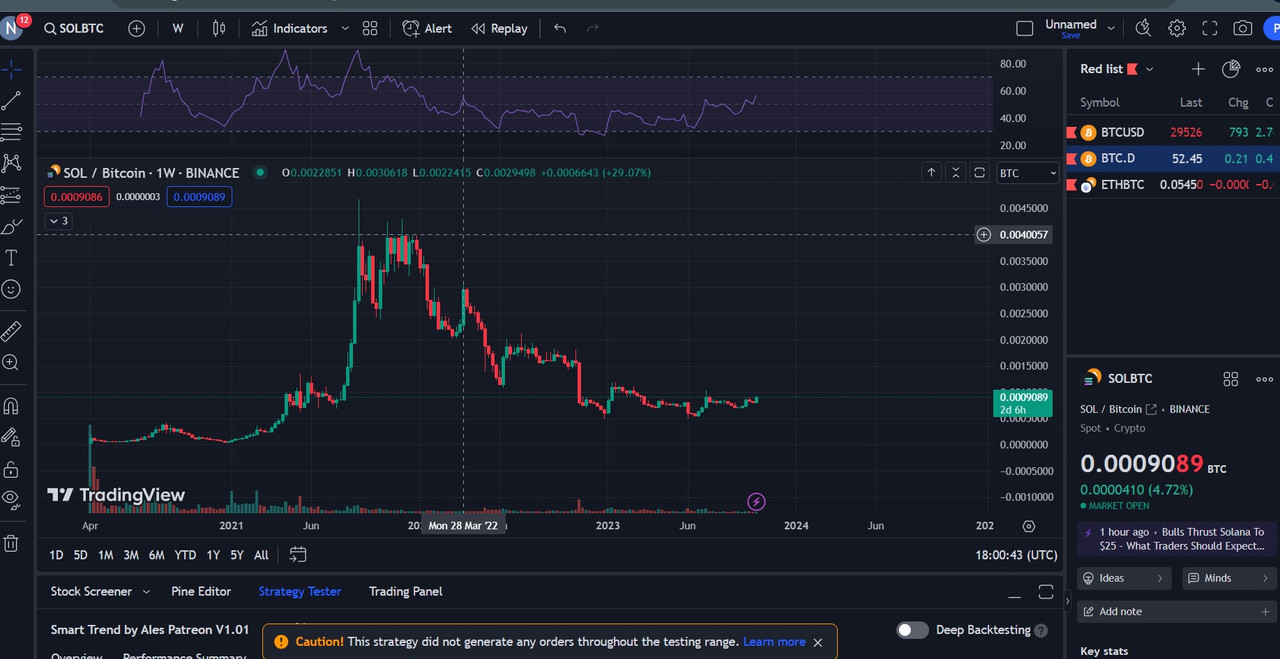Enter fullscreen mode
The image size is (1280, 659).
pos(1210,29)
